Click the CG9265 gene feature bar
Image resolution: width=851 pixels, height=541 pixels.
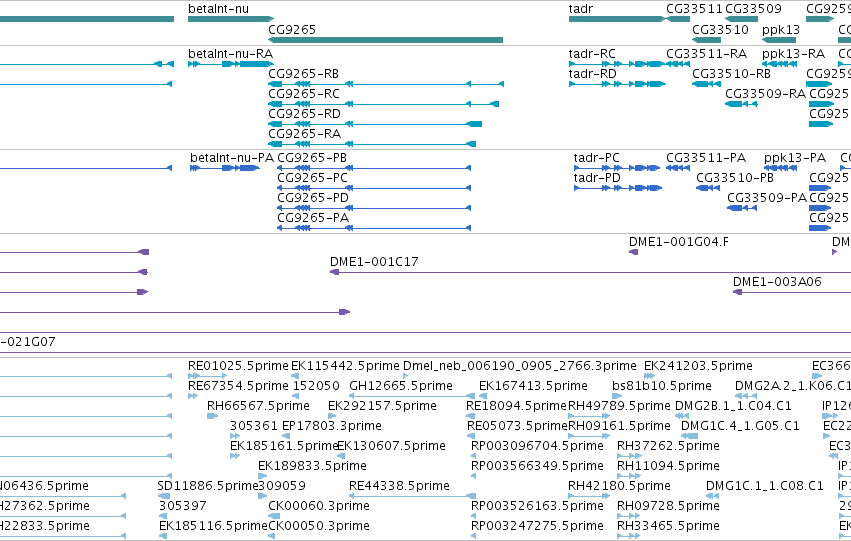coord(385,40)
